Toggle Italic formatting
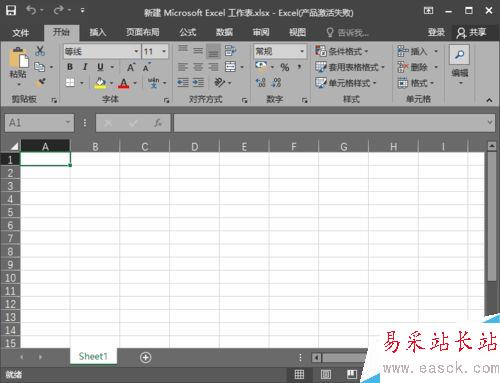The image size is (500, 383). [85, 67]
